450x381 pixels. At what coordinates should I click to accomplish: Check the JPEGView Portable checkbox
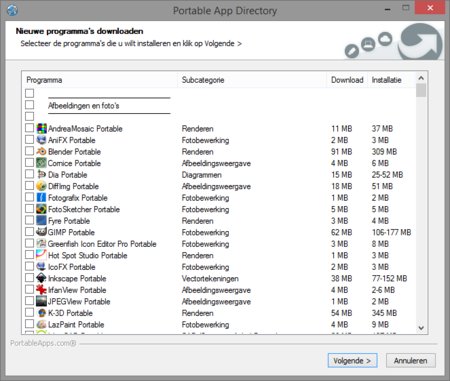[x=30, y=301]
